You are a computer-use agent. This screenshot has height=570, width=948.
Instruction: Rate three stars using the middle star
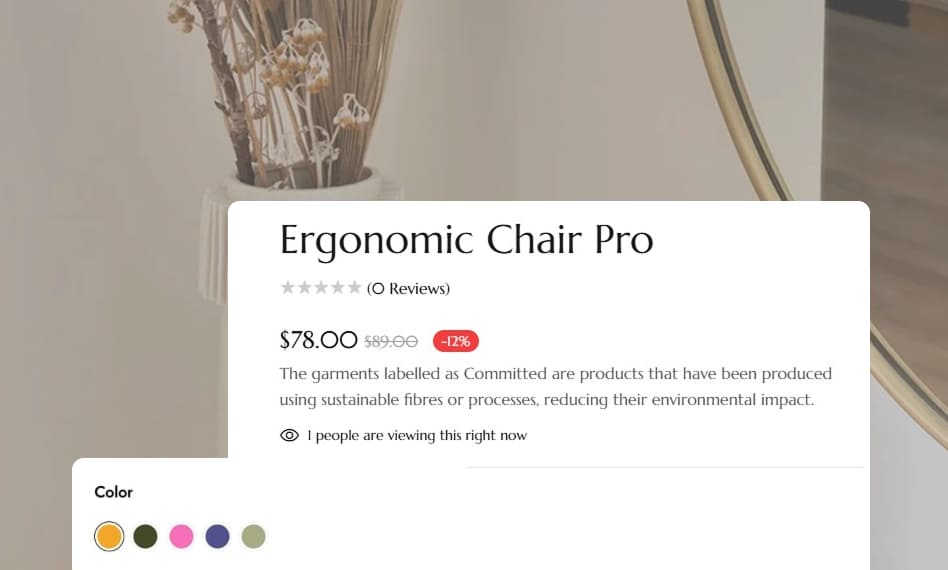[321, 288]
